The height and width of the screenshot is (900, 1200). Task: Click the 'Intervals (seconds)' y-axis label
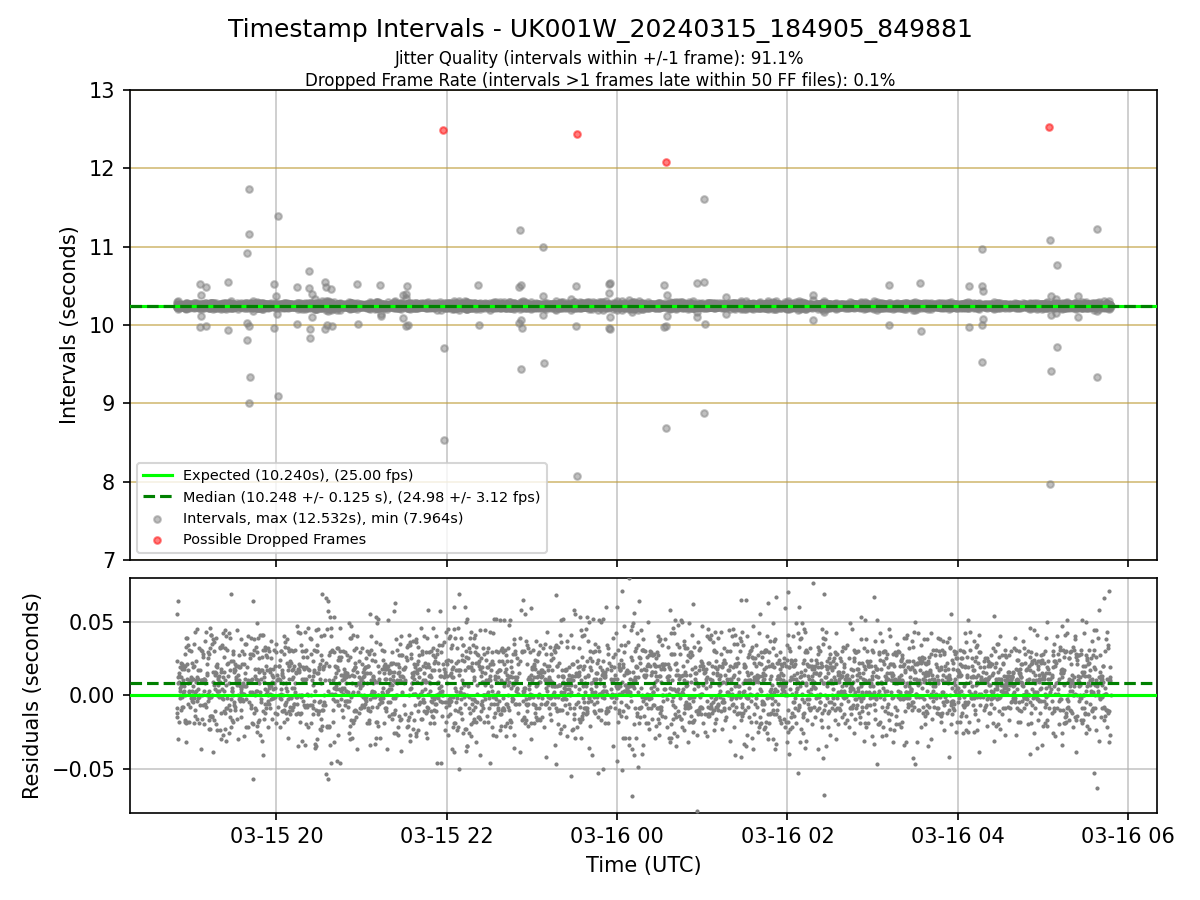[x=68, y=325]
